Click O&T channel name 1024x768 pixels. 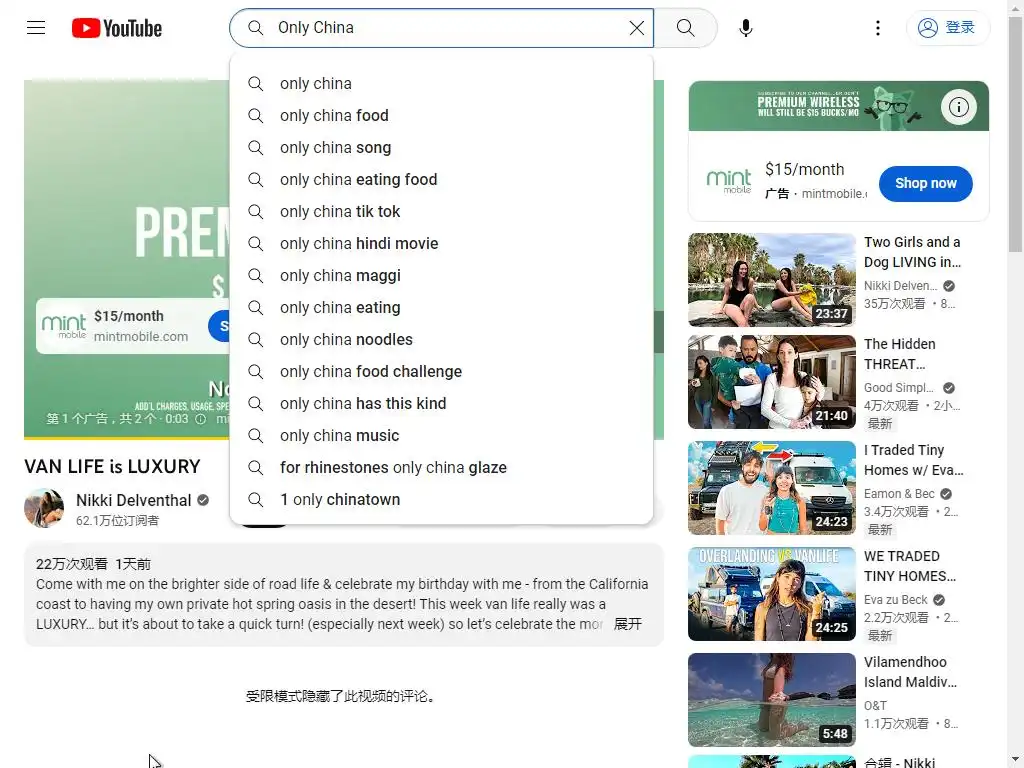(875, 706)
